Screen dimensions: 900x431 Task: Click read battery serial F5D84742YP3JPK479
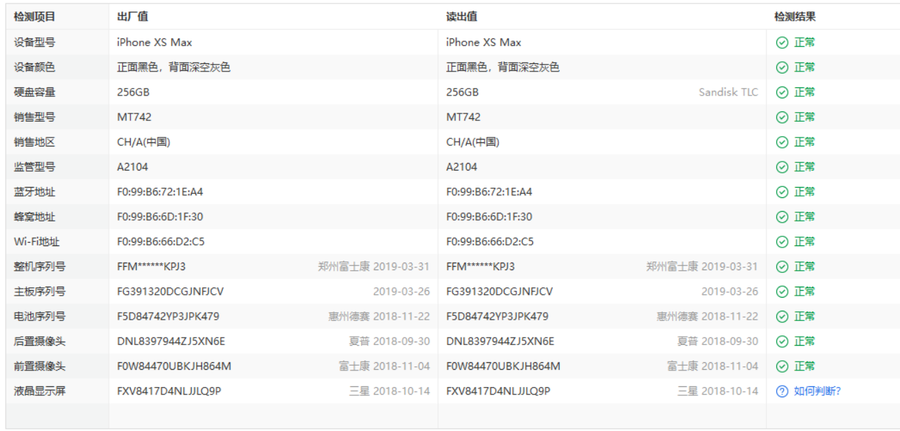tap(497, 316)
